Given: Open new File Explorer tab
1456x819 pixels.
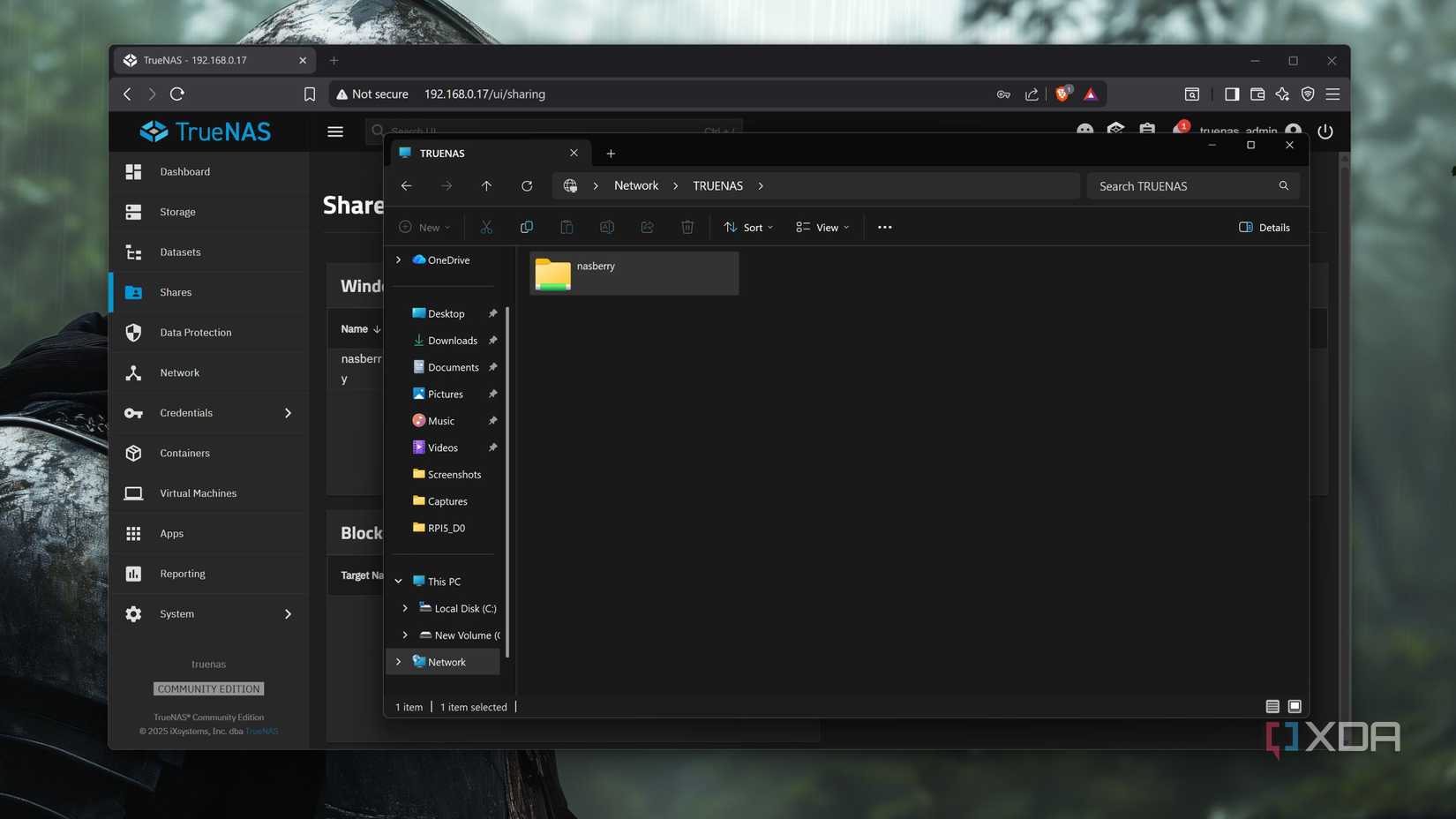Looking at the screenshot, I should (611, 154).
